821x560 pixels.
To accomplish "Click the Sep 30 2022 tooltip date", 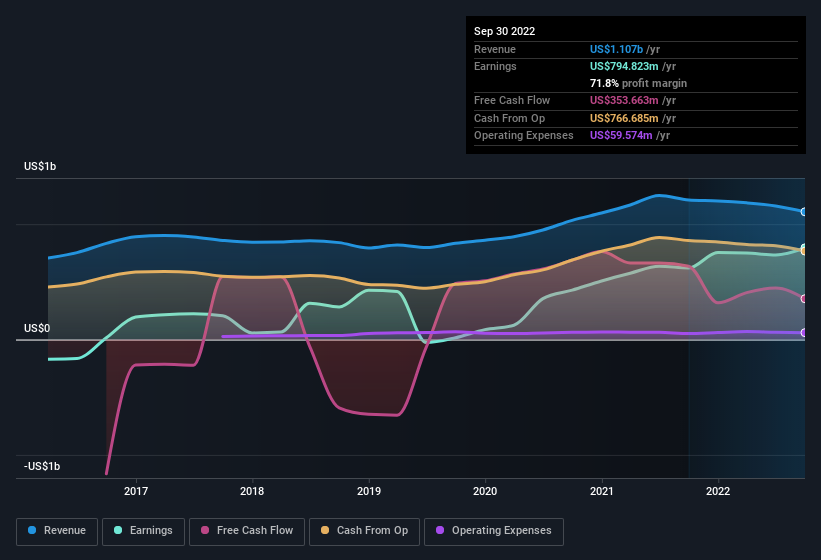I will [x=504, y=31].
